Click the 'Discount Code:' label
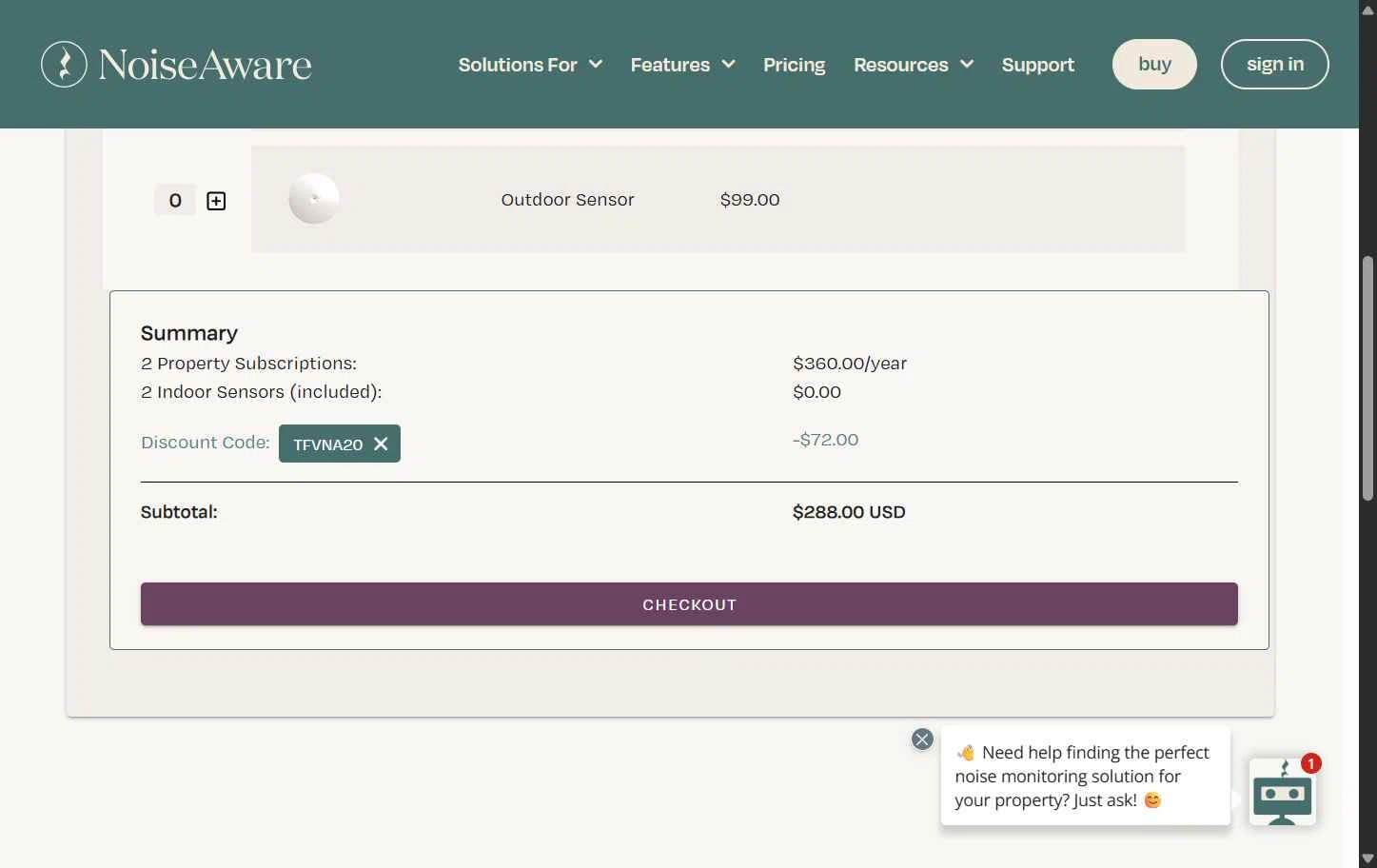Viewport: 1377px width, 868px height. (206, 443)
